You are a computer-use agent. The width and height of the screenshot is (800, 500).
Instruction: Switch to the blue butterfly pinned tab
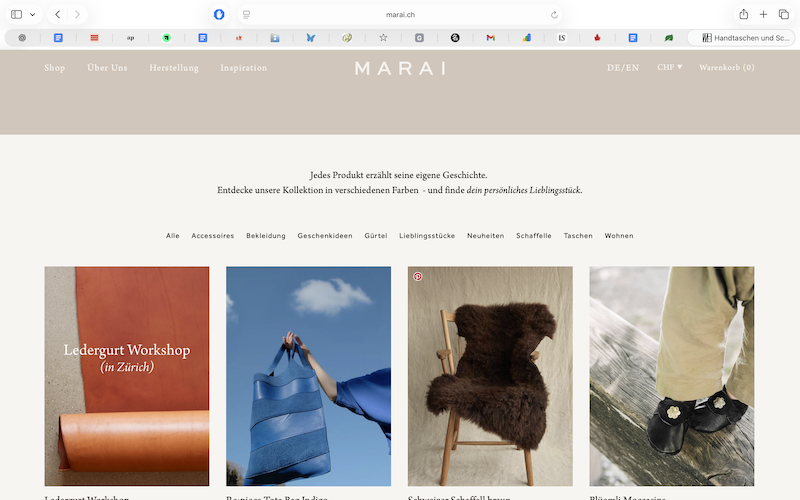[x=311, y=38]
